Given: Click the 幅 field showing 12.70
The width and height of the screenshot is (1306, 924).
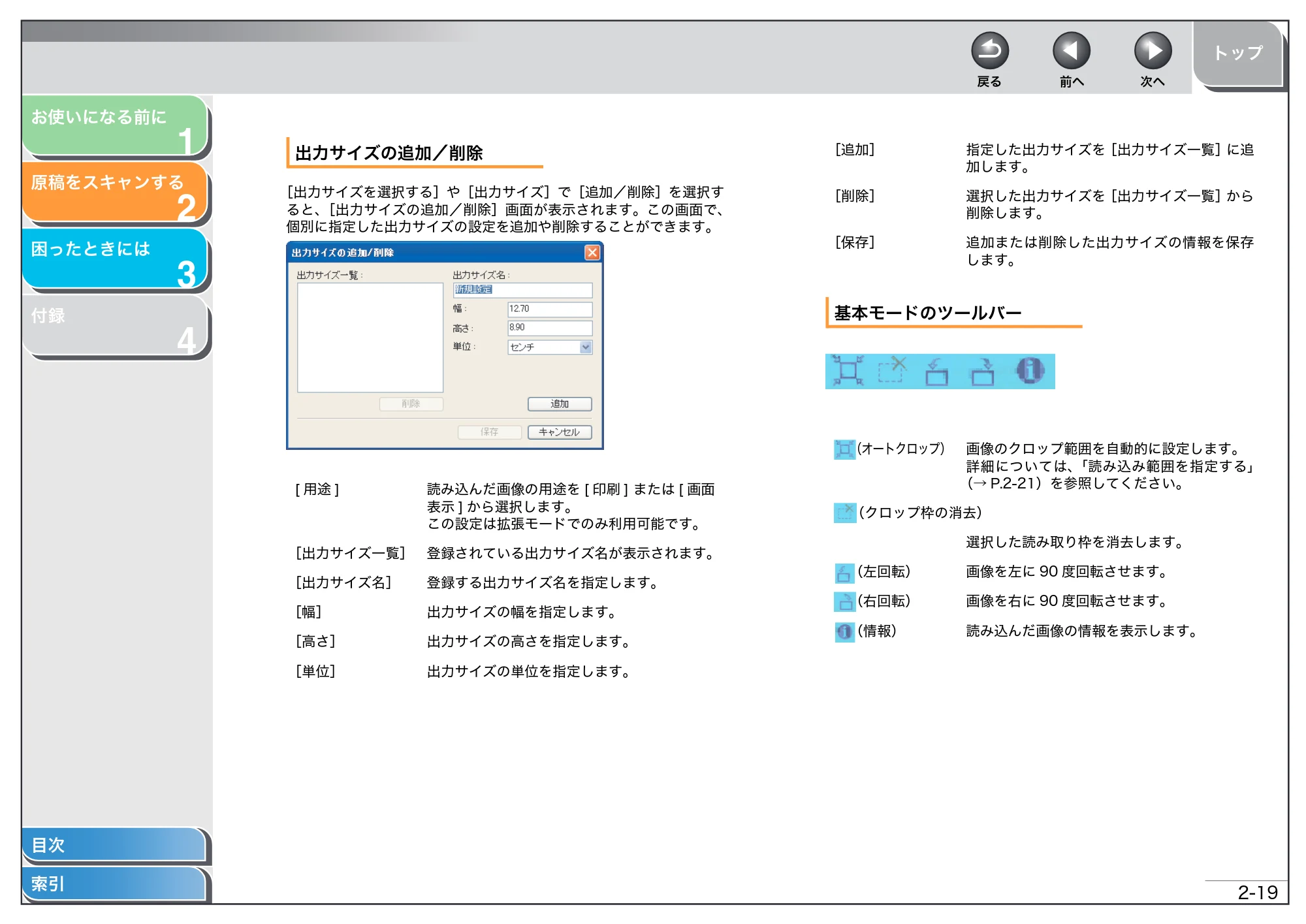Looking at the screenshot, I should click(x=550, y=308).
